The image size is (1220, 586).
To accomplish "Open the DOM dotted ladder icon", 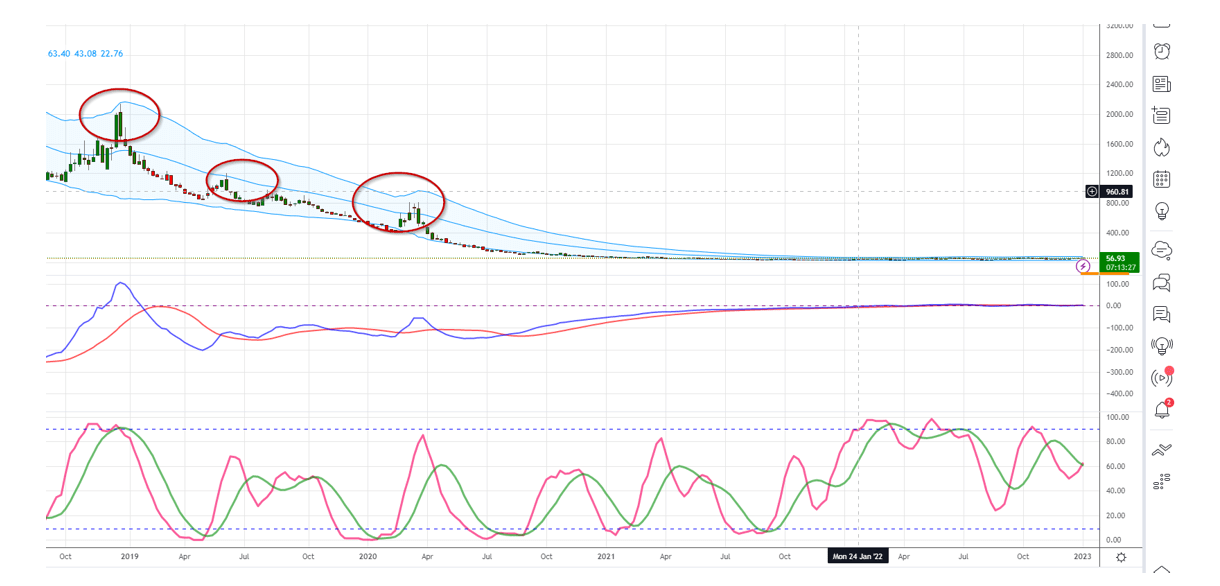I will tap(1161, 483).
